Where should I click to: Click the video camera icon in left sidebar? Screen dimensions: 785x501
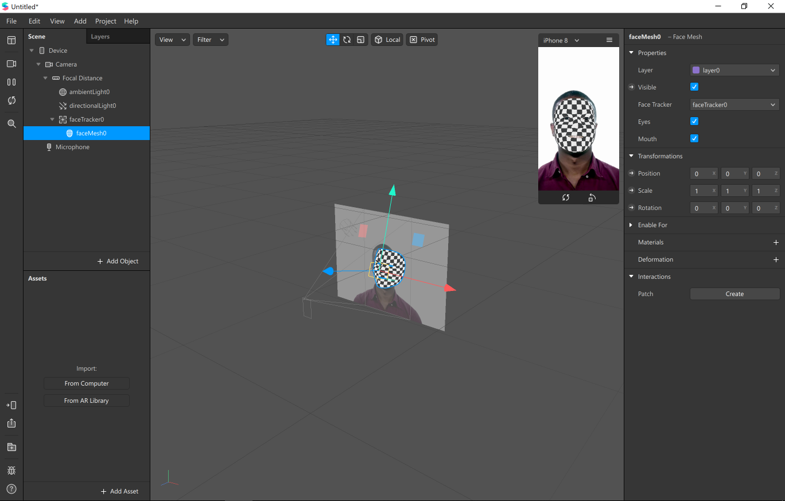tap(12, 64)
